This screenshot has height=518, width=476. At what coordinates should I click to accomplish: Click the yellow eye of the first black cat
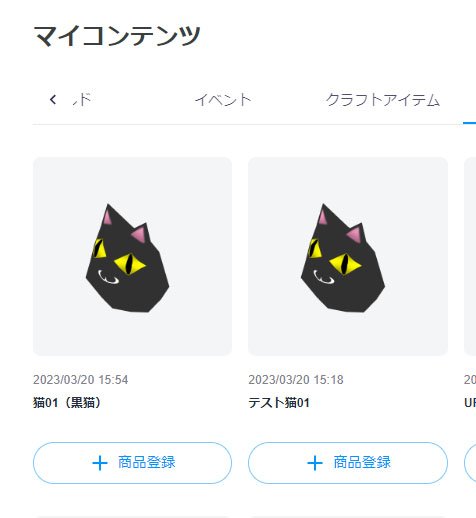point(129,264)
